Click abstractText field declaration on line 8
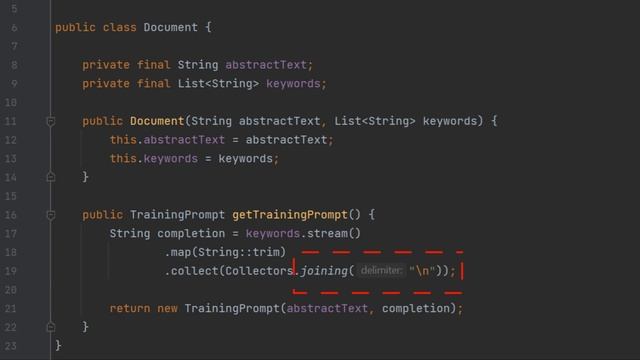 [266, 65]
